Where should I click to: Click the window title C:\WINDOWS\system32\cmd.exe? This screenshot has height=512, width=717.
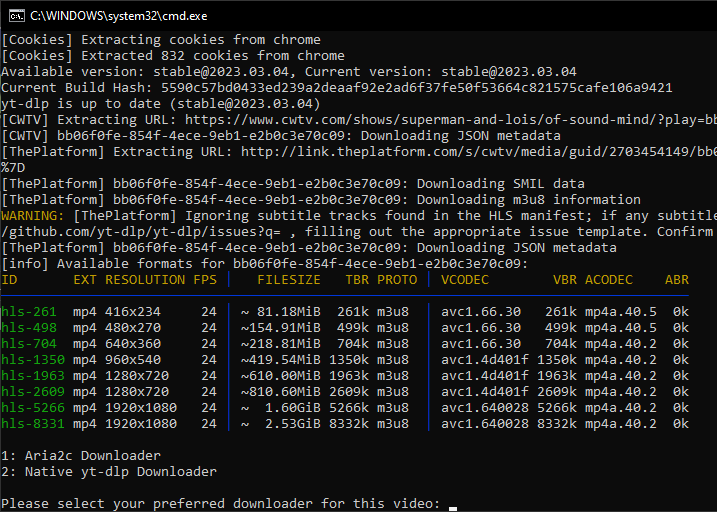tap(118, 16)
